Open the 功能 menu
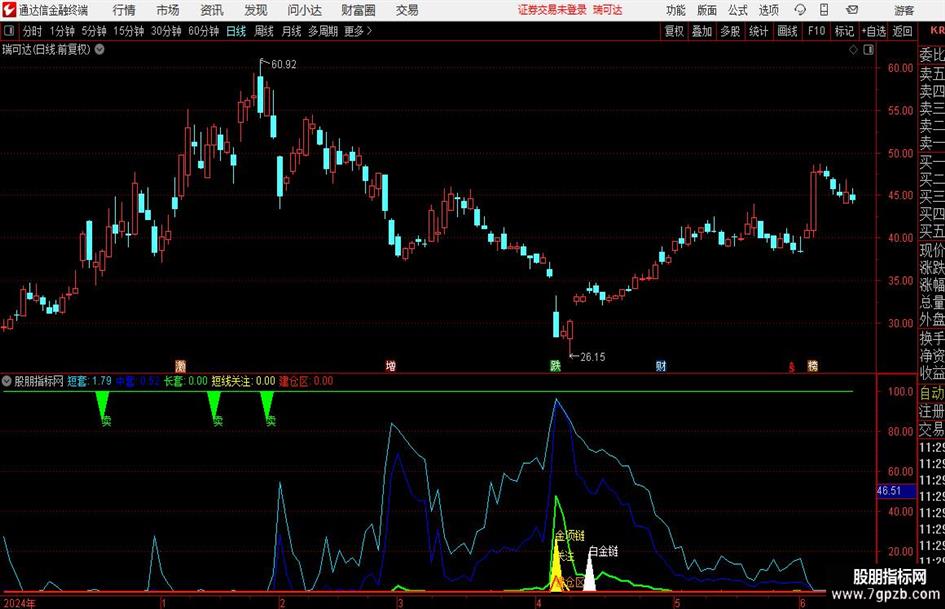Viewport: 945px width, 609px height. coord(676,10)
